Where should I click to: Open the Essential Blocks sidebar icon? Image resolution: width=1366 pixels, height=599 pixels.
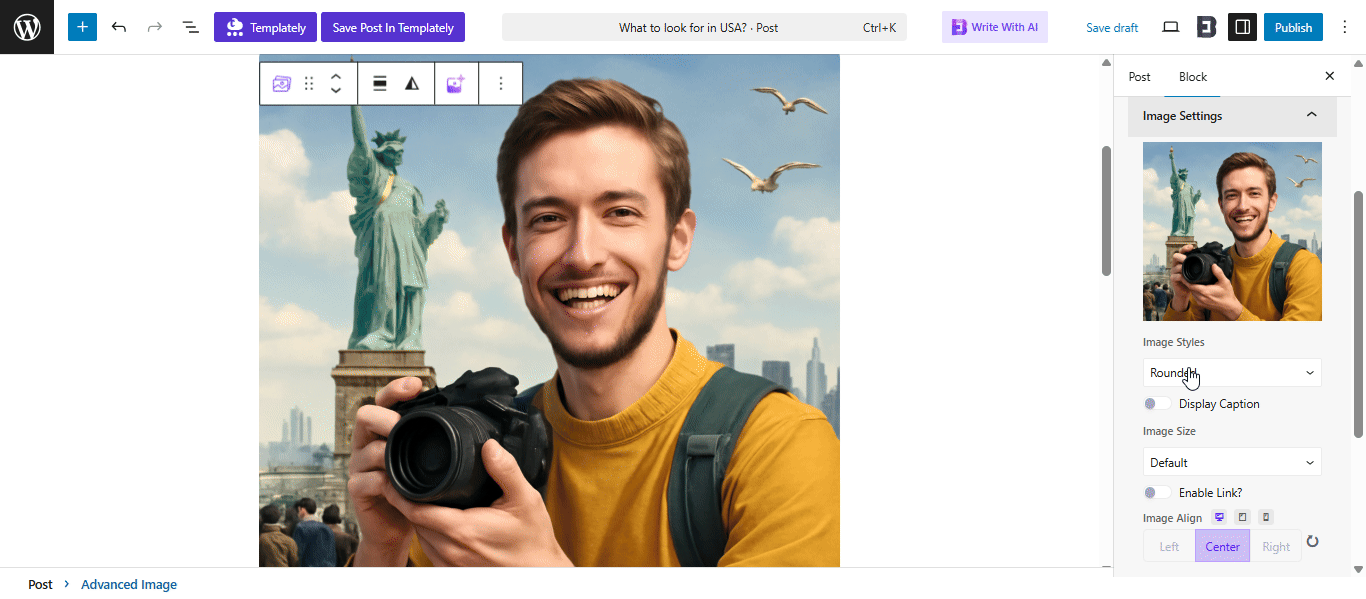tap(1206, 27)
